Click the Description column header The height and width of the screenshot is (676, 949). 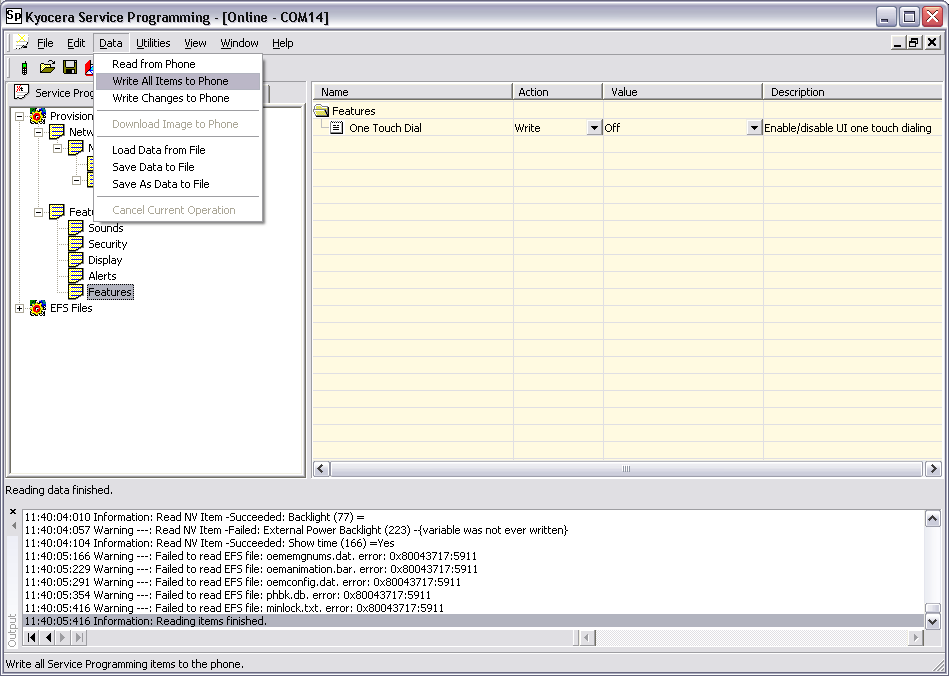point(797,92)
